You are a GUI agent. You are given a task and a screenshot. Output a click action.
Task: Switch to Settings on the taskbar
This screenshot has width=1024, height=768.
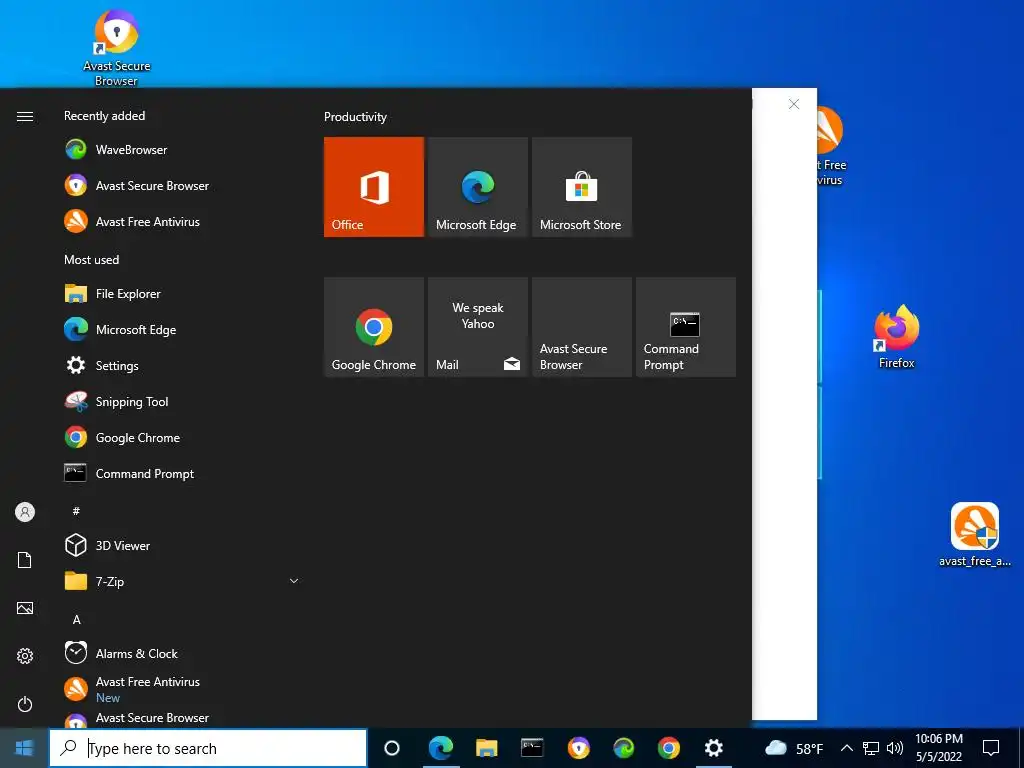coord(714,748)
